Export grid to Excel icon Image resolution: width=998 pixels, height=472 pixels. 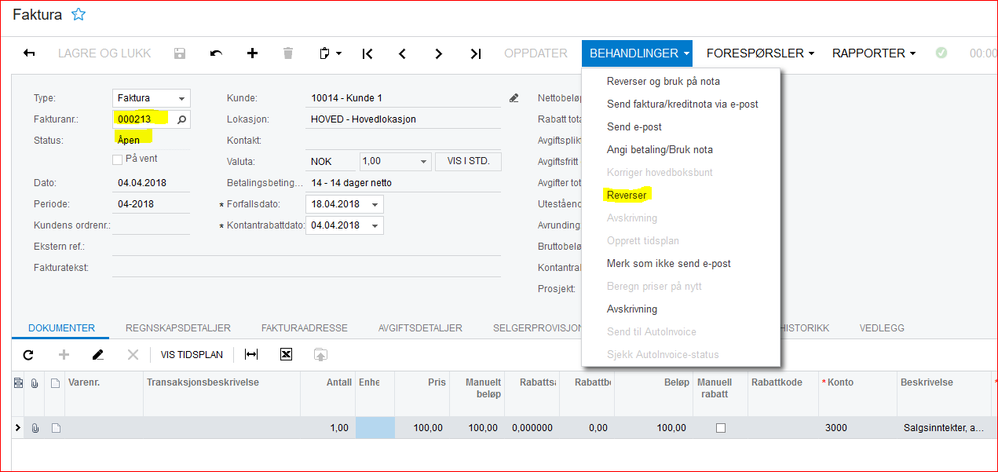click(x=286, y=355)
